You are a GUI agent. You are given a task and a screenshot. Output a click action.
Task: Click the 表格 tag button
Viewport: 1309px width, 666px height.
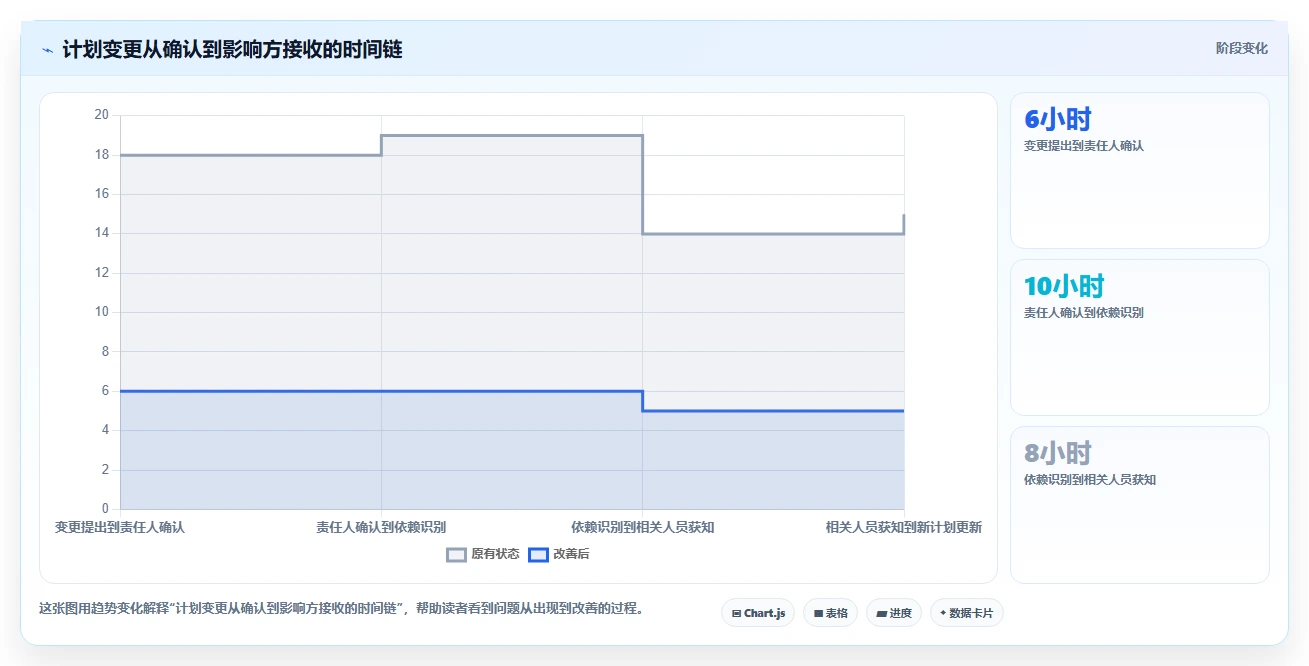830,613
